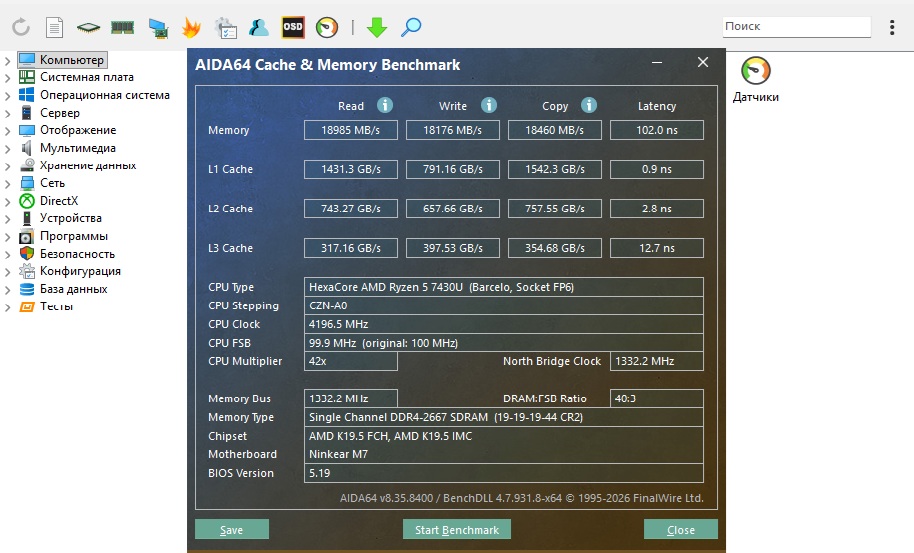This screenshot has height=553, width=914.
Task: Close benchmark dialog with X
Action: pos(703,62)
